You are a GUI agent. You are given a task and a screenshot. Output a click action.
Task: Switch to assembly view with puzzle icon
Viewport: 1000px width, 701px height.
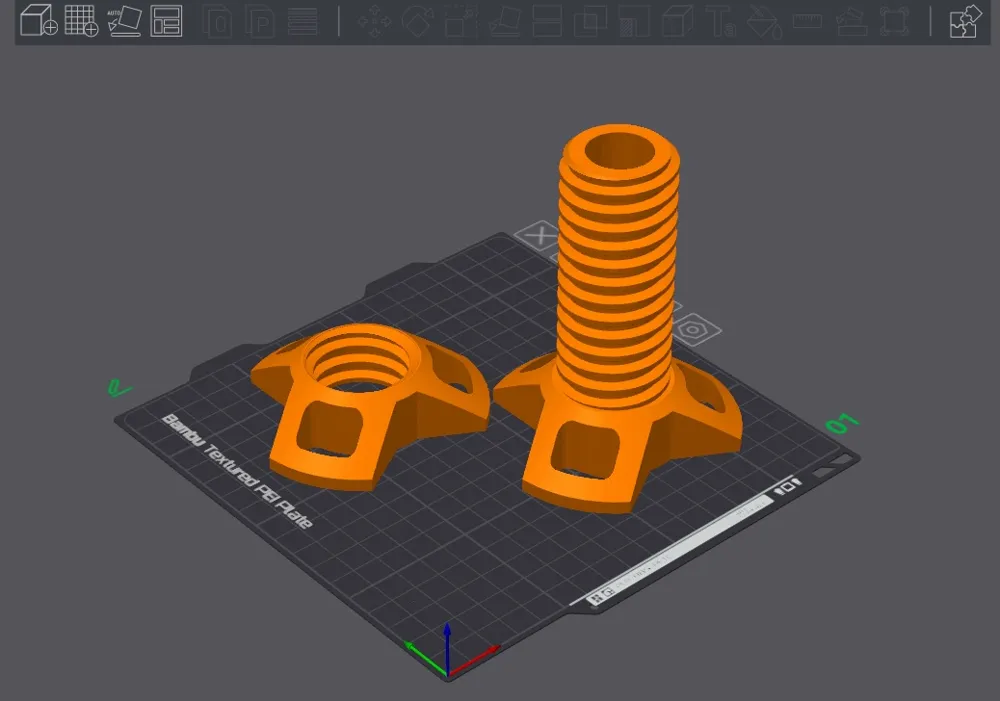coord(963,20)
